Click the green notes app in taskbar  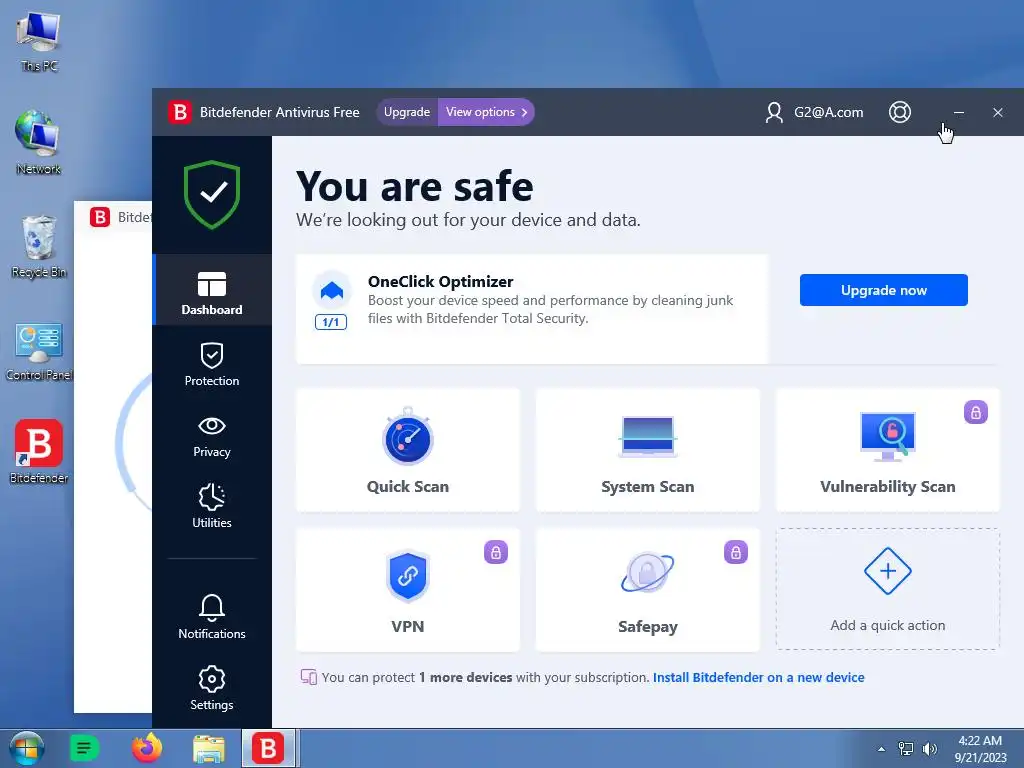[84, 748]
